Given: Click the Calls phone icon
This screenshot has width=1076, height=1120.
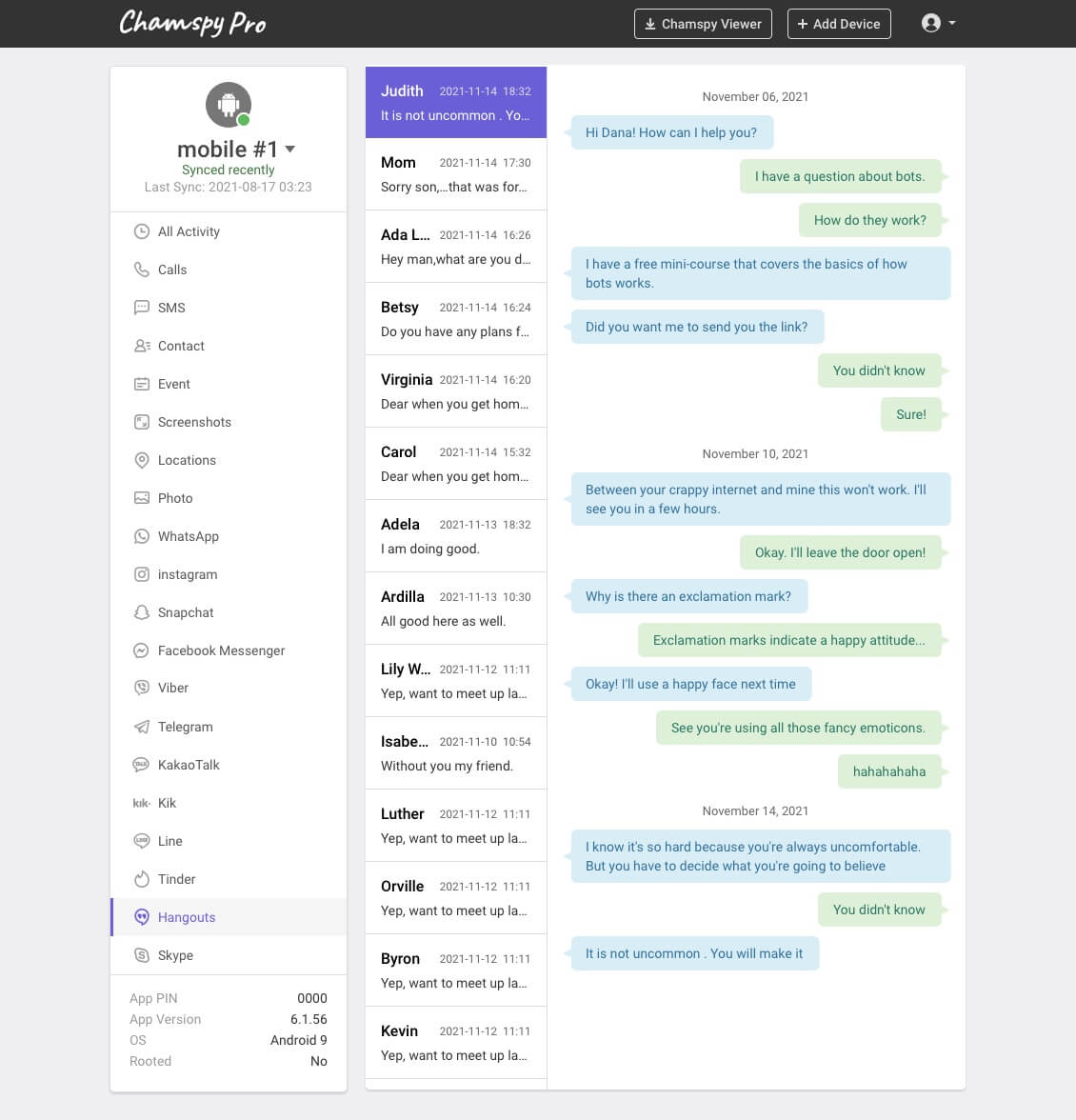Looking at the screenshot, I should 141,270.
